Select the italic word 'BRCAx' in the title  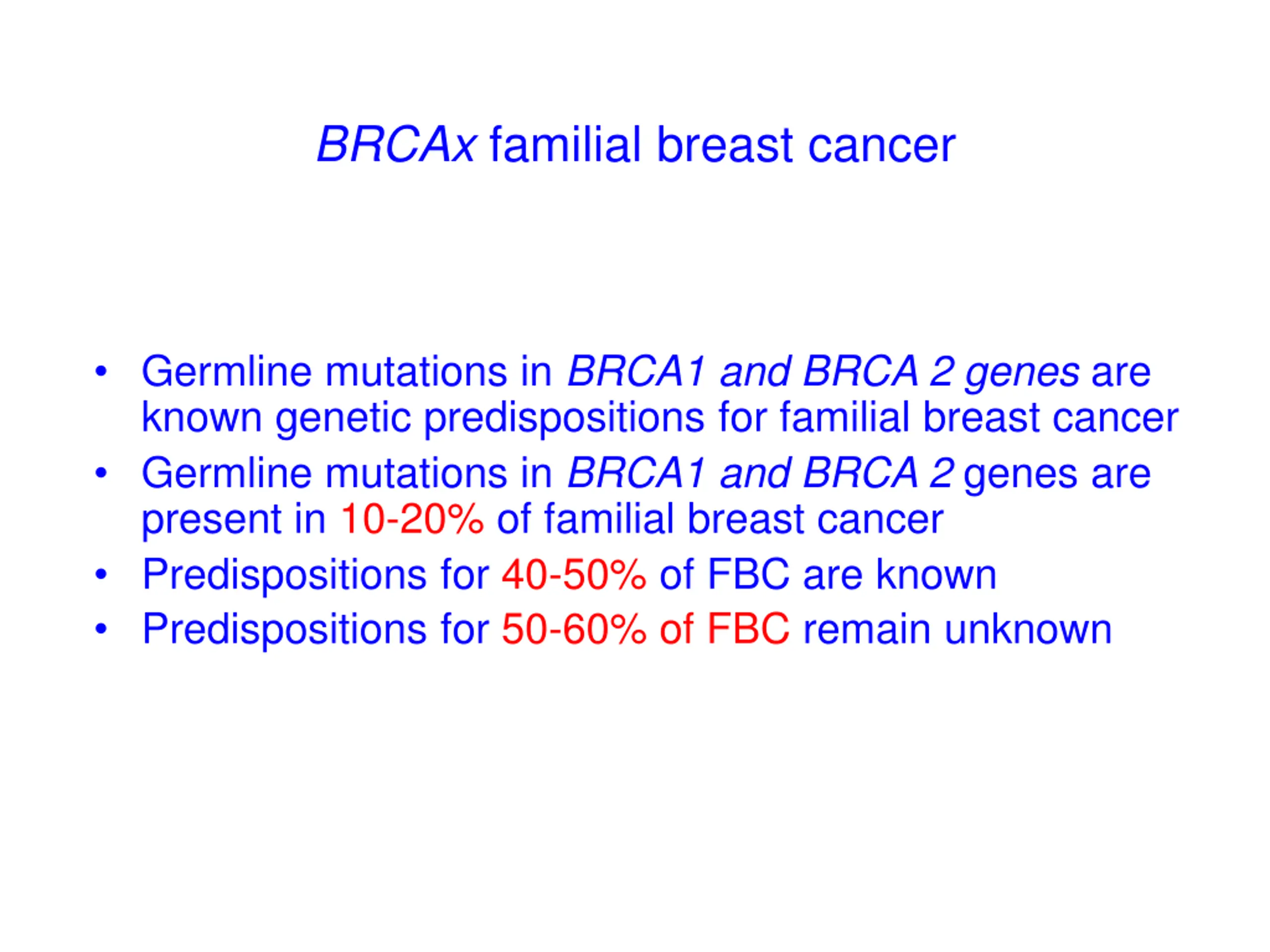point(396,145)
